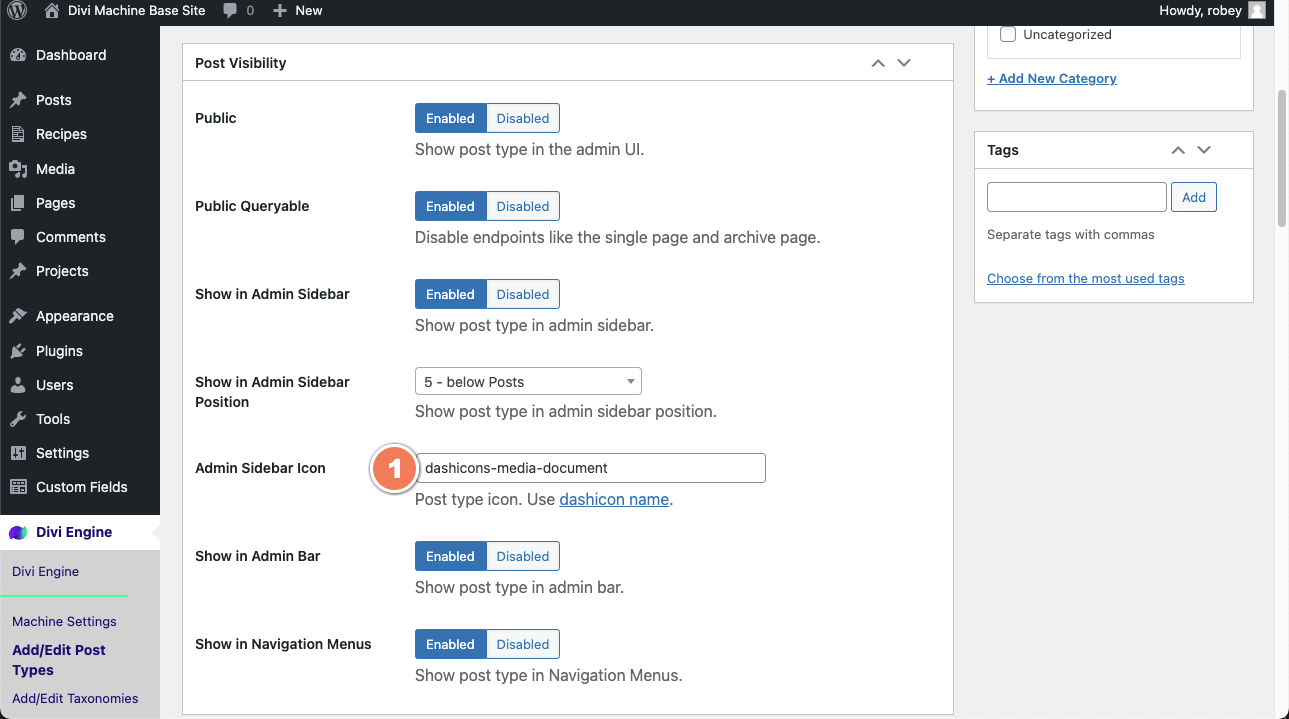This screenshot has height=719, width=1289.
Task: Click the Pages icon in sidebar
Action: (18, 203)
